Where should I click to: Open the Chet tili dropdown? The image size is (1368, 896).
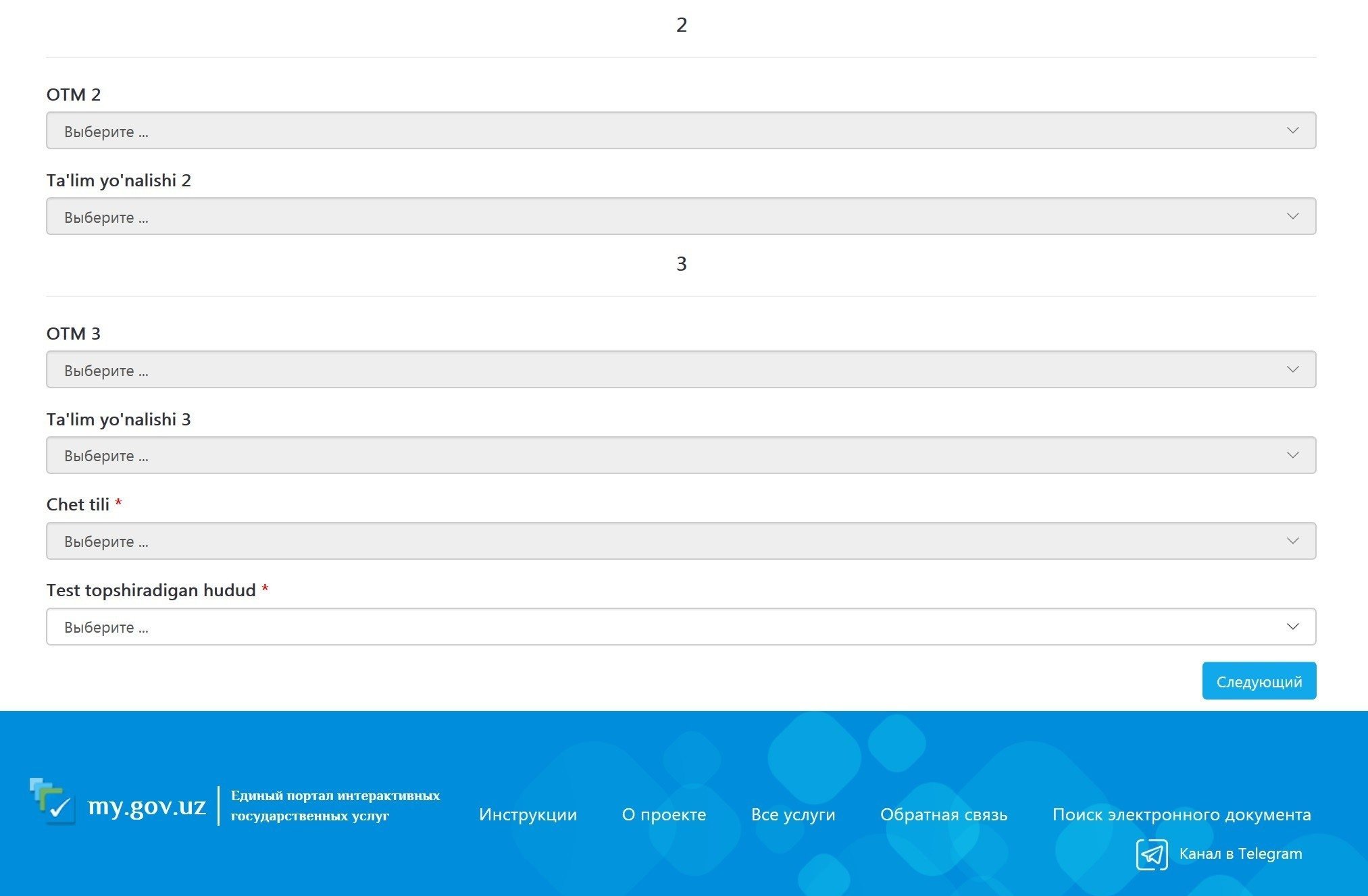pos(680,541)
